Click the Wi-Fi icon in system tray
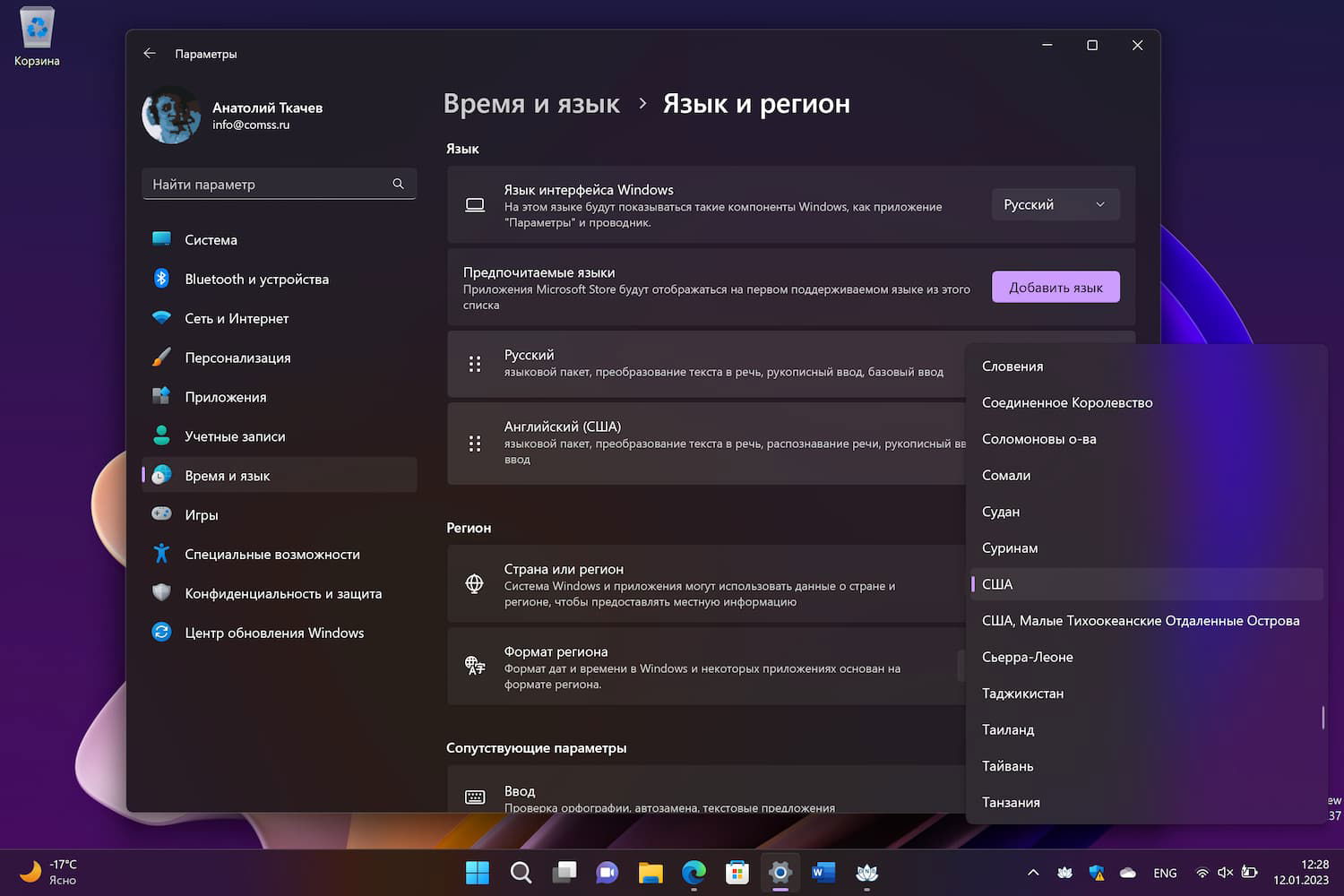Viewport: 1344px width, 896px height. 1202,873
